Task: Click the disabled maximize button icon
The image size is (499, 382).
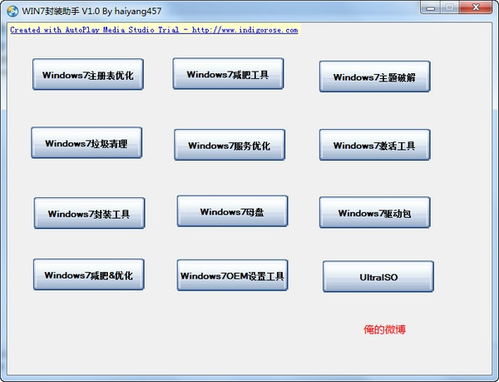Action: (450, 8)
